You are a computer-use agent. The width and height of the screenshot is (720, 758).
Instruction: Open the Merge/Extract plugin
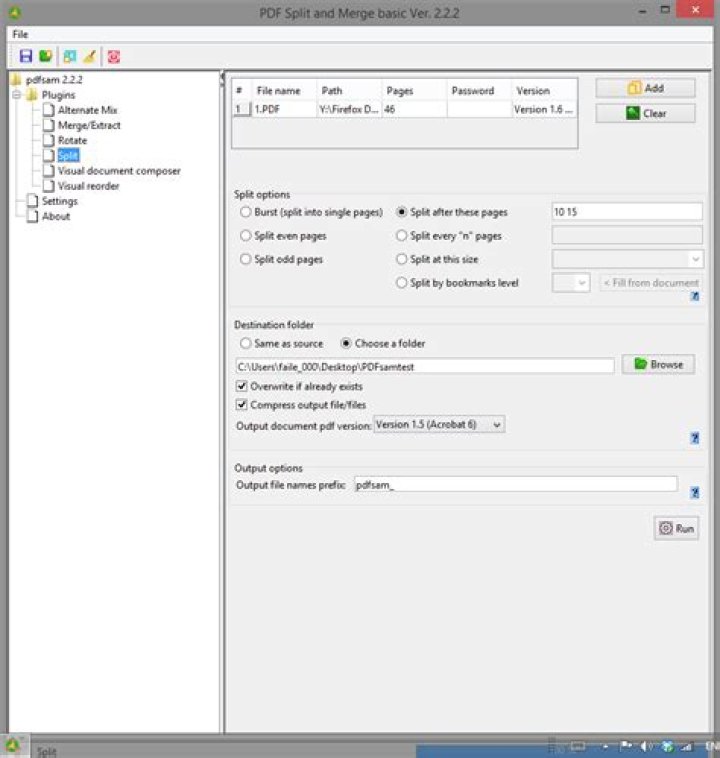89,125
